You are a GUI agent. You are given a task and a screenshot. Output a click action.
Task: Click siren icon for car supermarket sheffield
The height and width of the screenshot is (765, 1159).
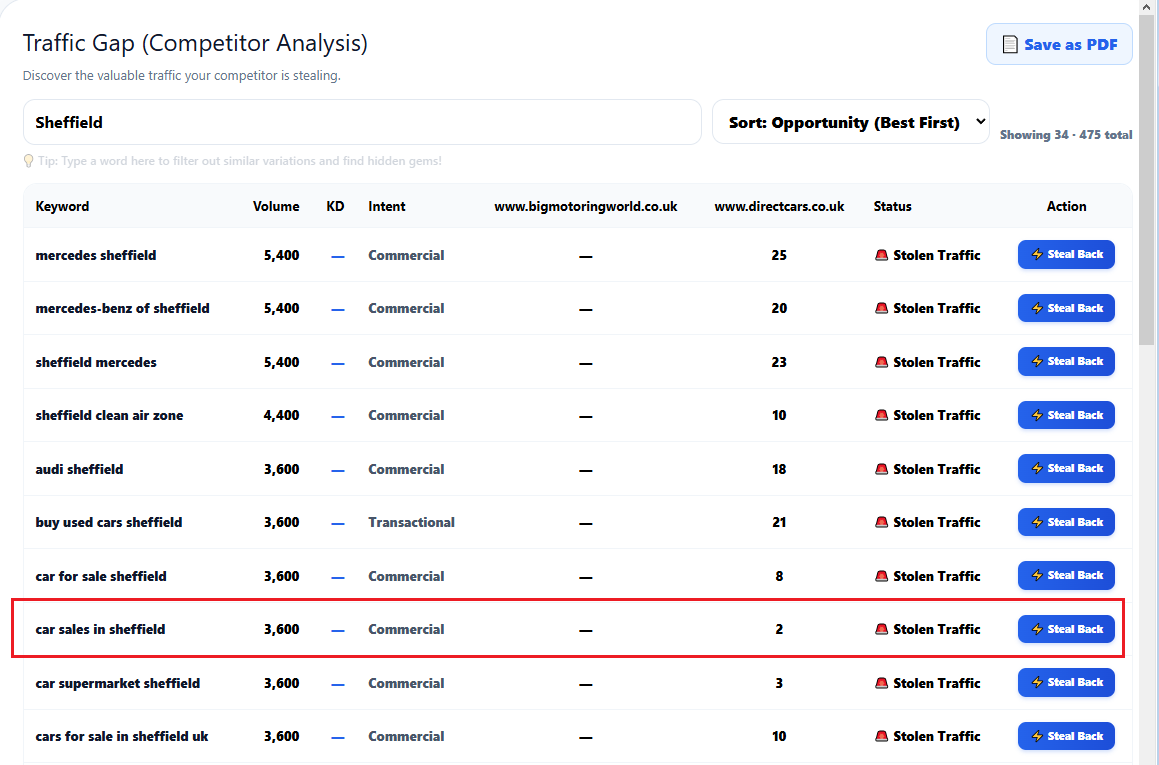click(x=881, y=683)
